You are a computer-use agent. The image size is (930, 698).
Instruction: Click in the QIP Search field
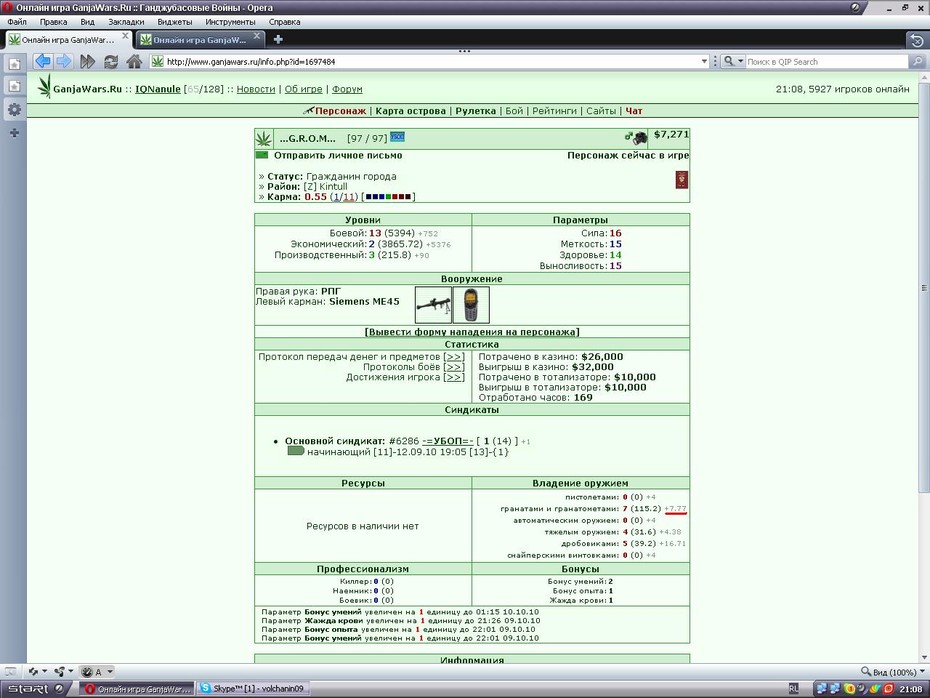pyautogui.click(x=826, y=61)
